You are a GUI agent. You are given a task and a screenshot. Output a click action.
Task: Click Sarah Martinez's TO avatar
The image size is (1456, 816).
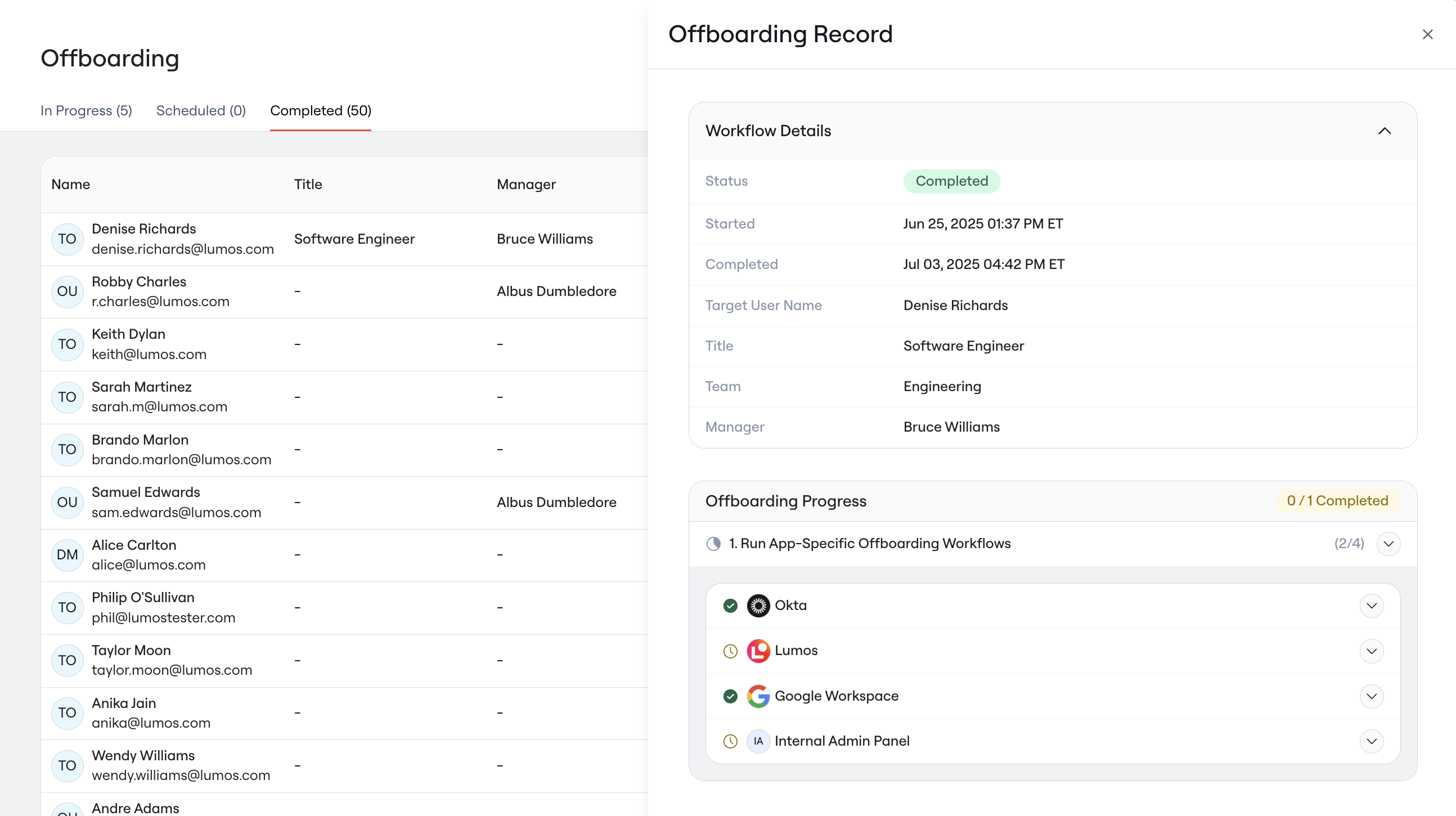tap(68, 397)
